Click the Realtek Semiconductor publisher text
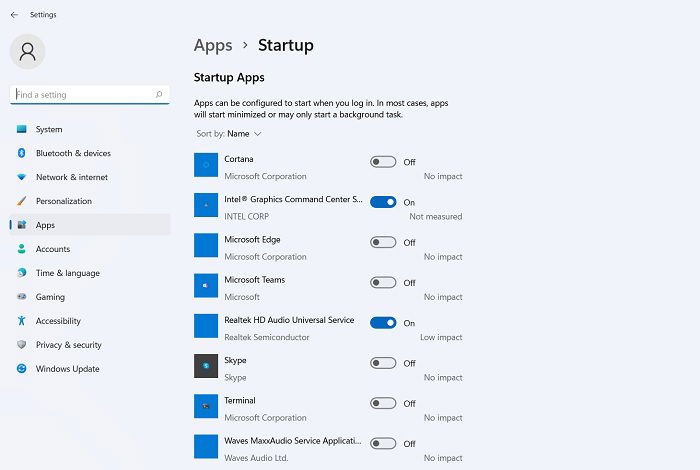The height and width of the screenshot is (470, 700). pos(267,337)
